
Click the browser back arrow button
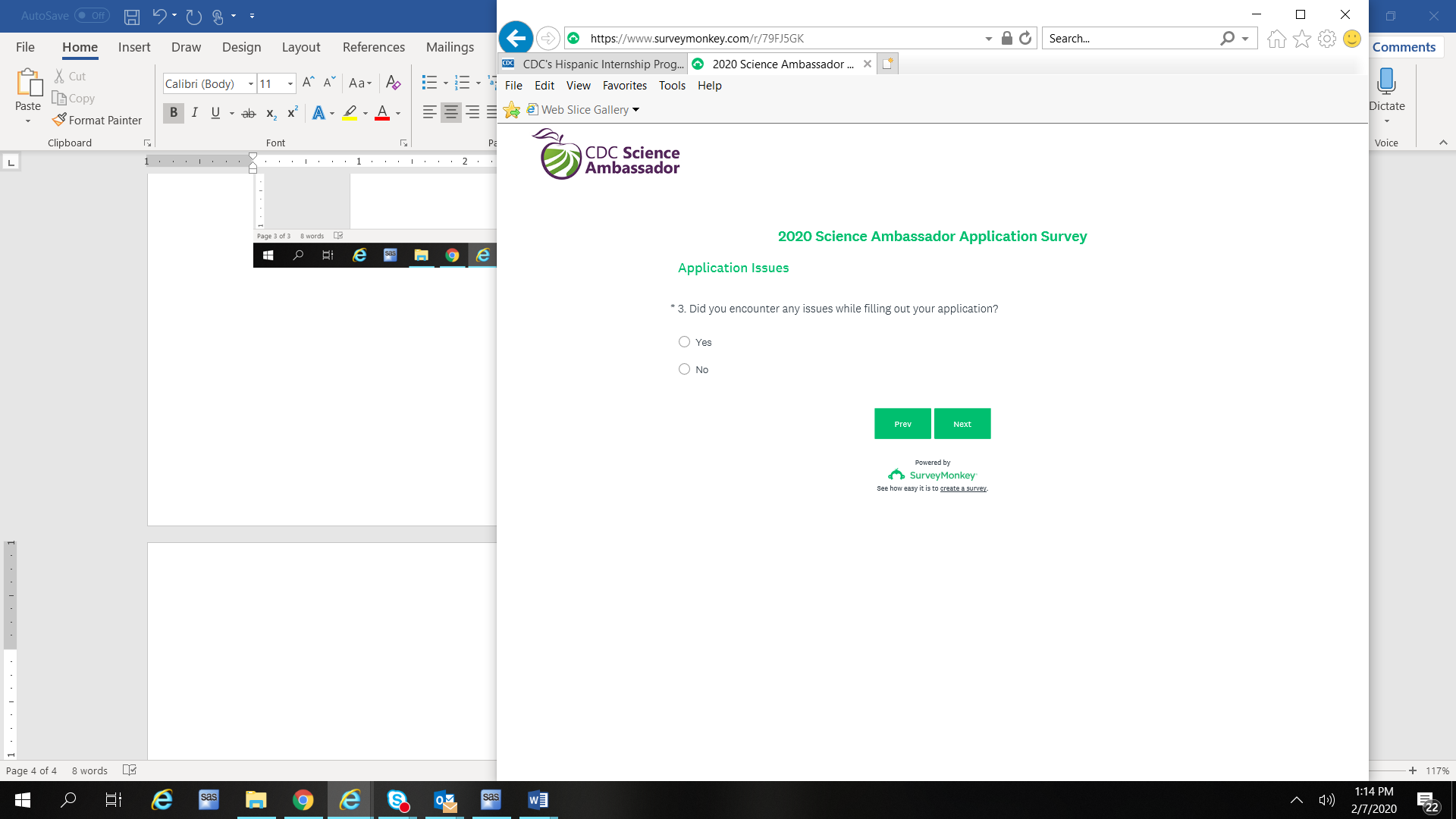(x=516, y=38)
